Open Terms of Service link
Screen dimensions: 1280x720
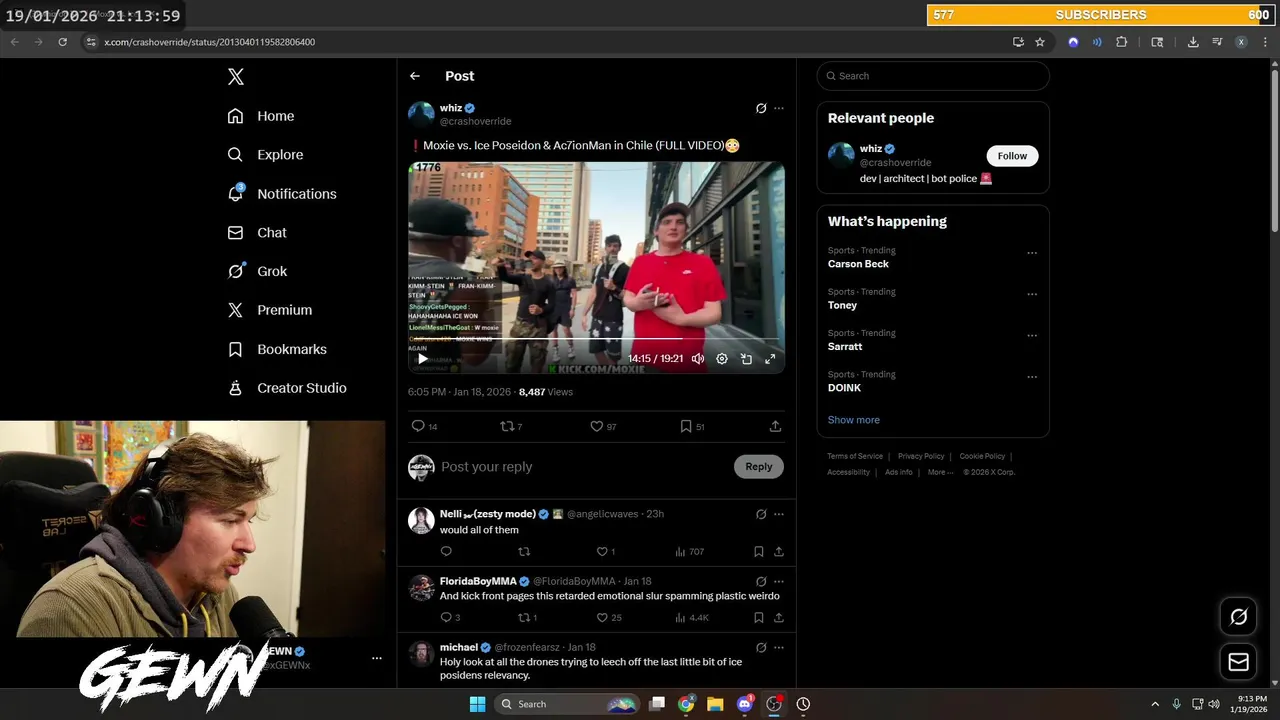[x=855, y=456]
